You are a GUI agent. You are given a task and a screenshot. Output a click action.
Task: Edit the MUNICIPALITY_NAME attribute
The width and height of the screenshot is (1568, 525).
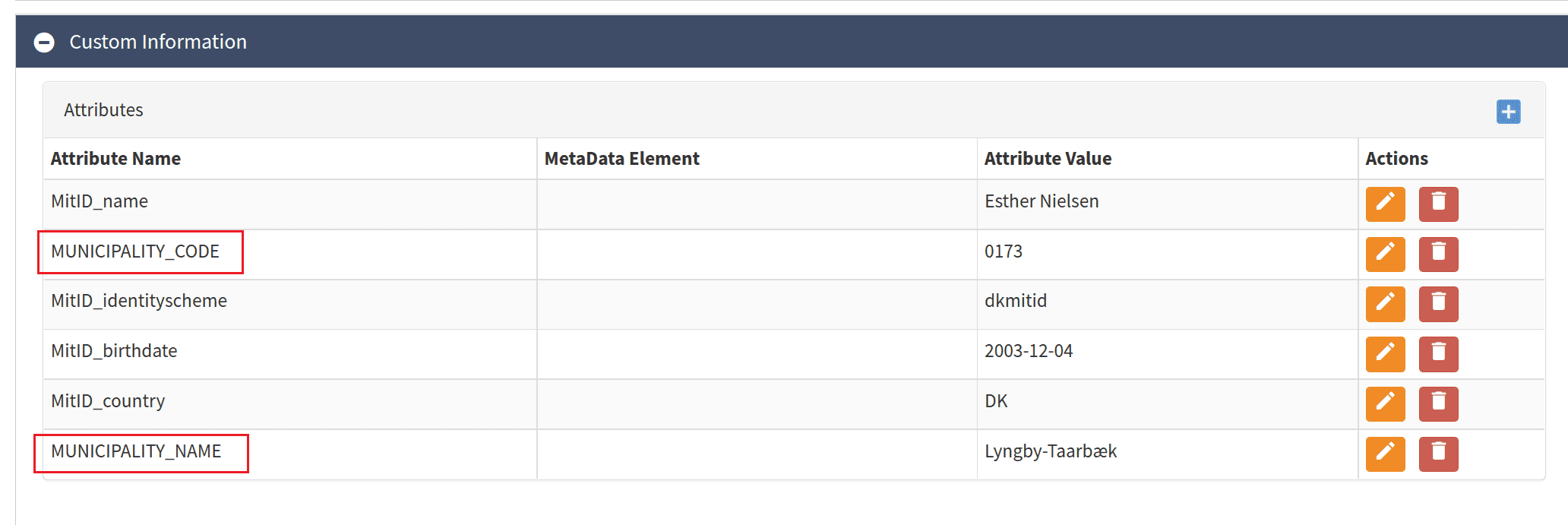1385,454
